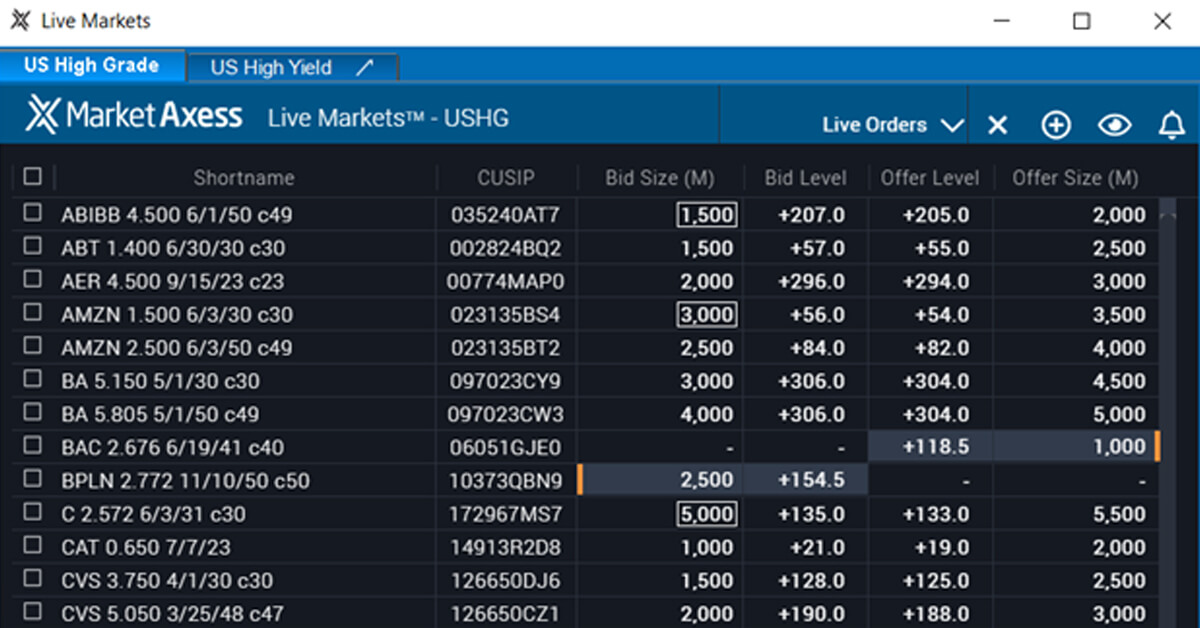Sort the table by Bid Level column
The height and width of the screenshot is (628, 1200).
pyautogui.click(x=805, y=177)
